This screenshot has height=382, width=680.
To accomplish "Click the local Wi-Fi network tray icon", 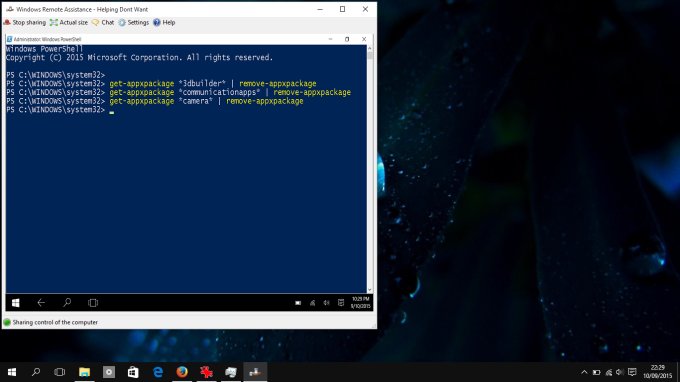I will click(609, 372).
